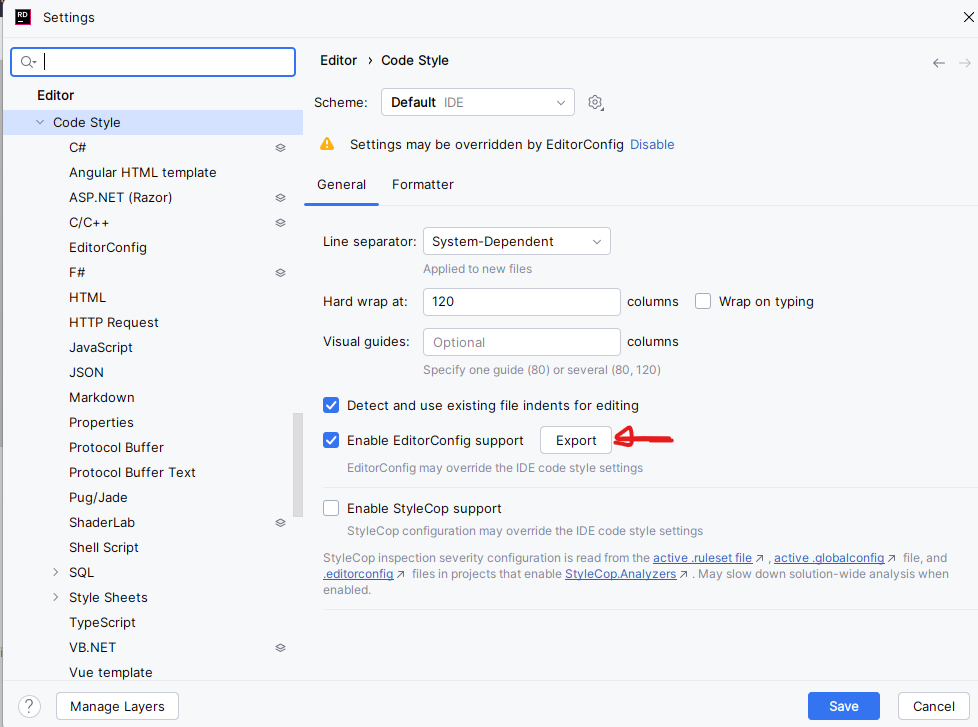Click the Visual guides input field
This screenshot has height=727, width=978.
[521, 342]
